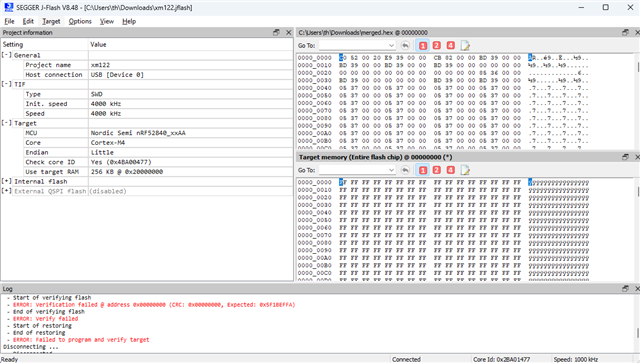Select 4-byte display in merged.hex panel
The width and height of the screenshot is (640, 363).
coord(451,45)
